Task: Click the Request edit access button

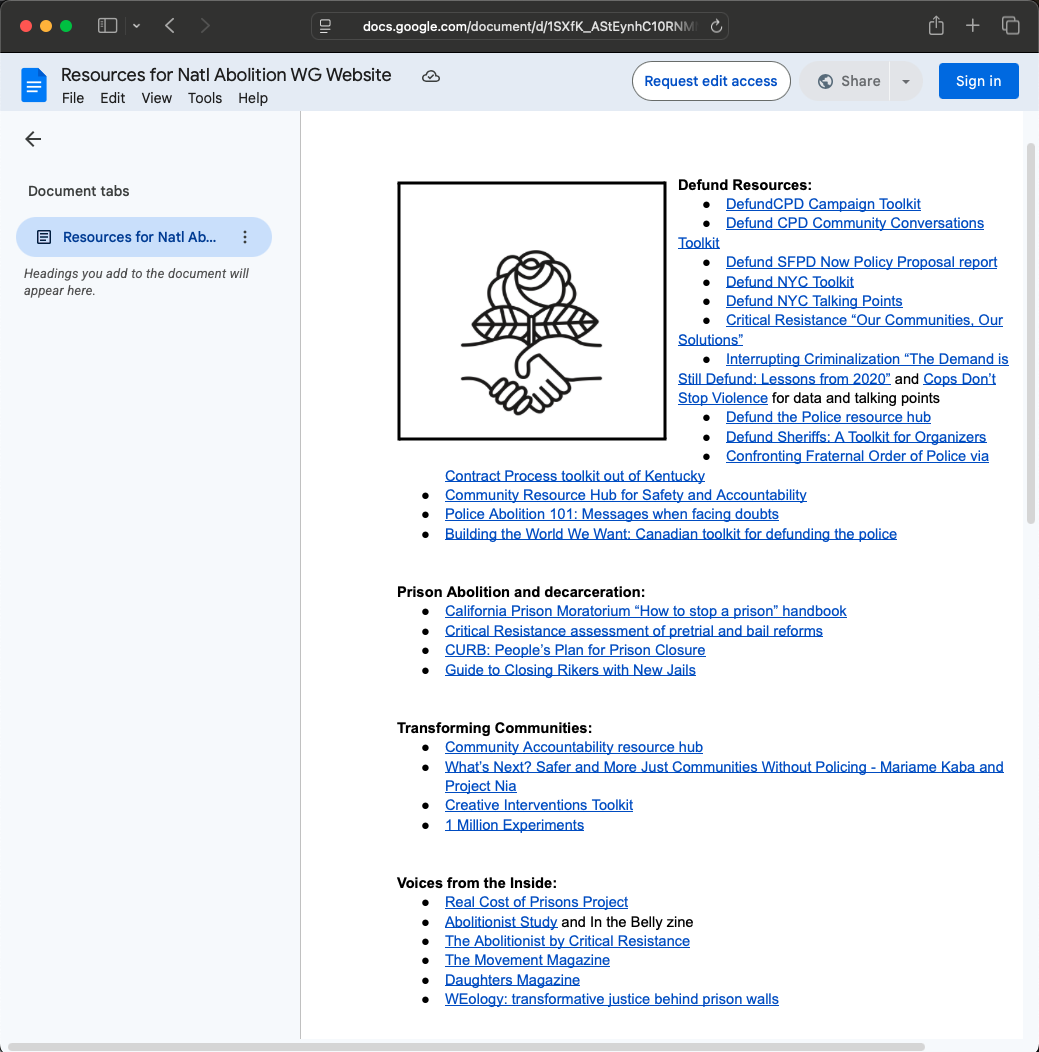Action: (x=710, y=81)
